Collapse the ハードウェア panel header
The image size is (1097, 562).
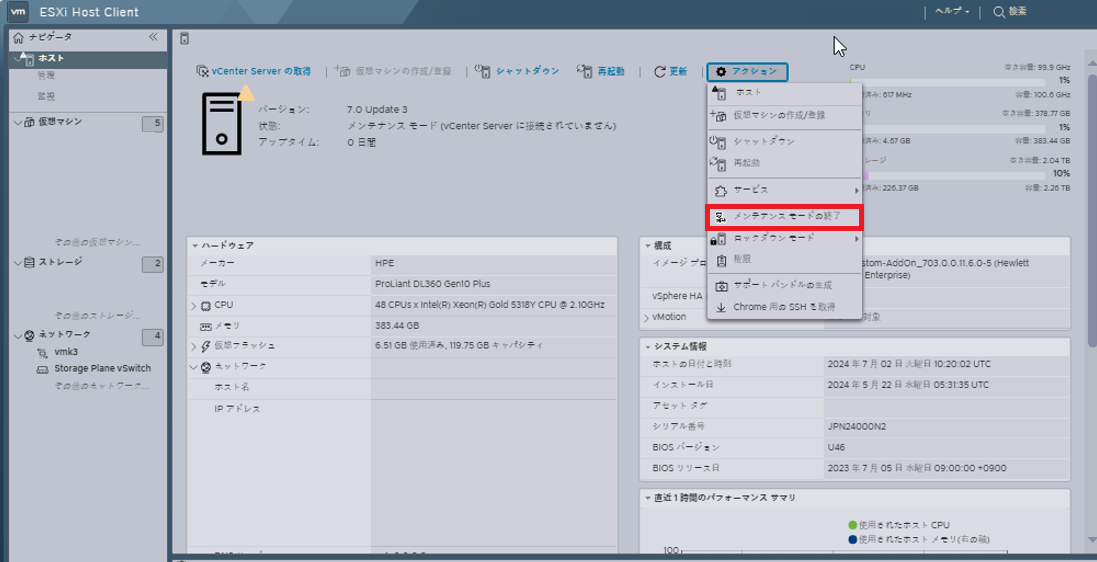[x=196, y=246]
